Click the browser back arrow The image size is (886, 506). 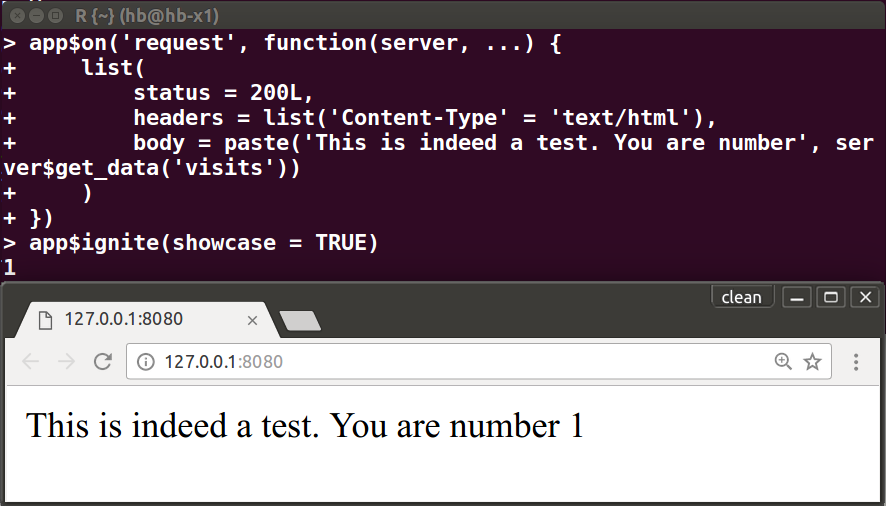pyautogui.click(x=30, y=362)
